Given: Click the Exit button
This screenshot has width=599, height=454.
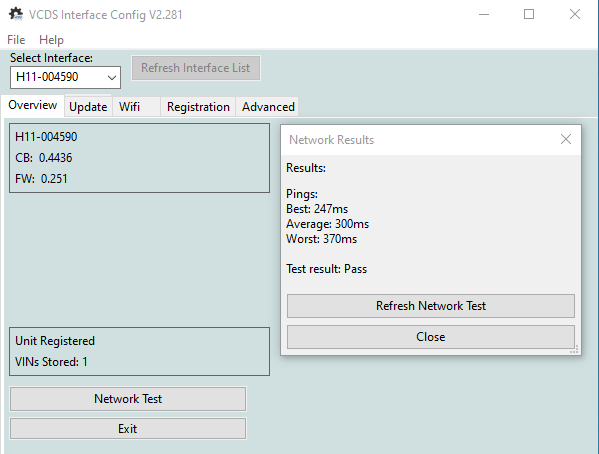Looking at the screenshot, I should [x=128, y=429].
